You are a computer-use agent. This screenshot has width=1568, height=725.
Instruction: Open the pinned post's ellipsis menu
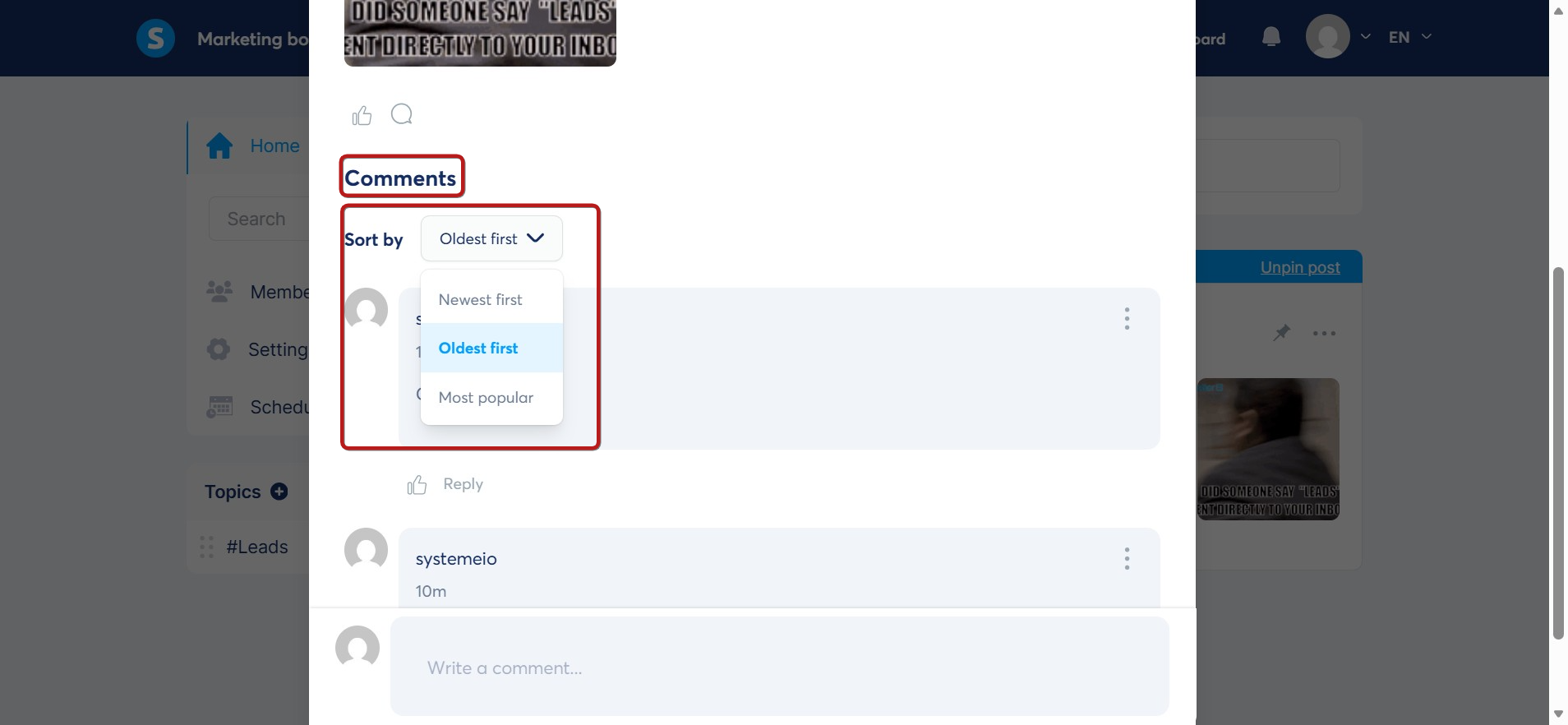pyautogui.click(x=1324, y=333)
